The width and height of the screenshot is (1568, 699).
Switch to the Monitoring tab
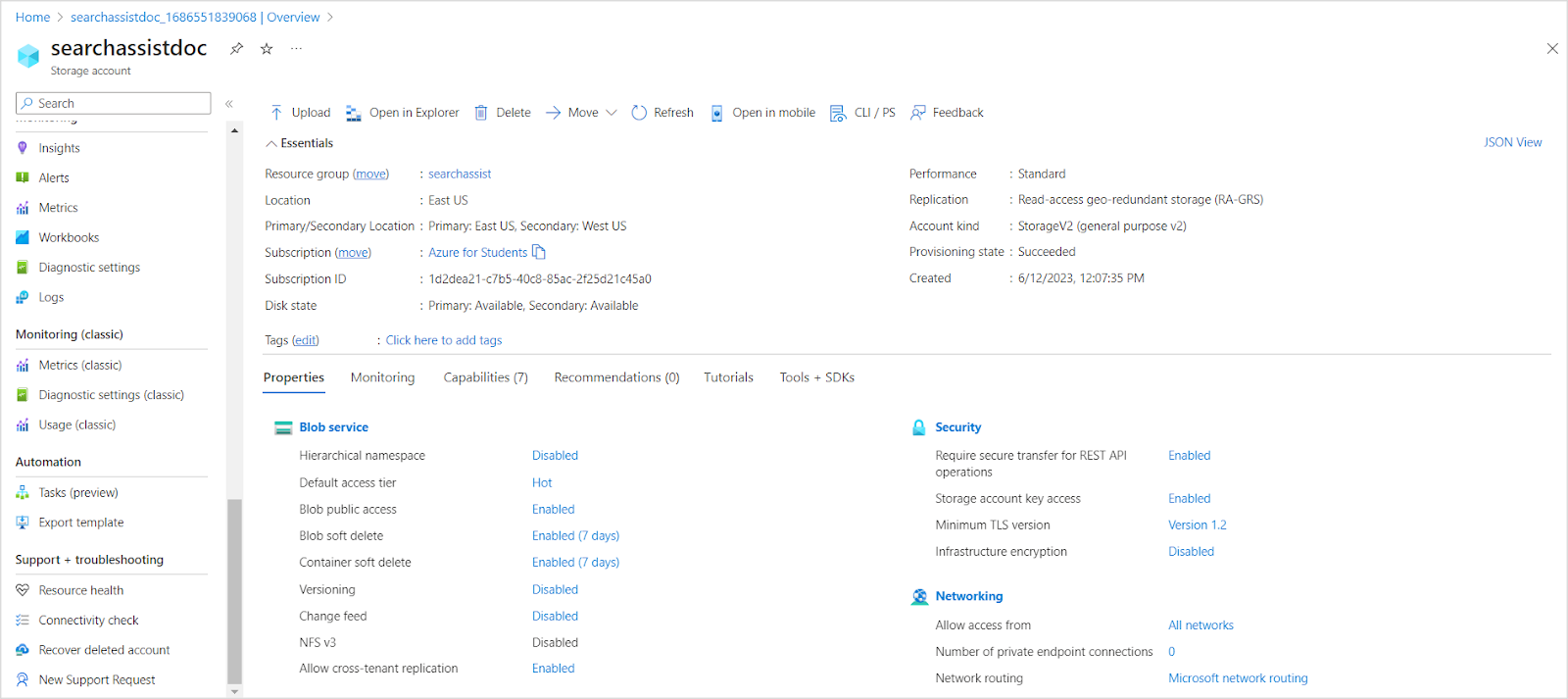(382, 377)
